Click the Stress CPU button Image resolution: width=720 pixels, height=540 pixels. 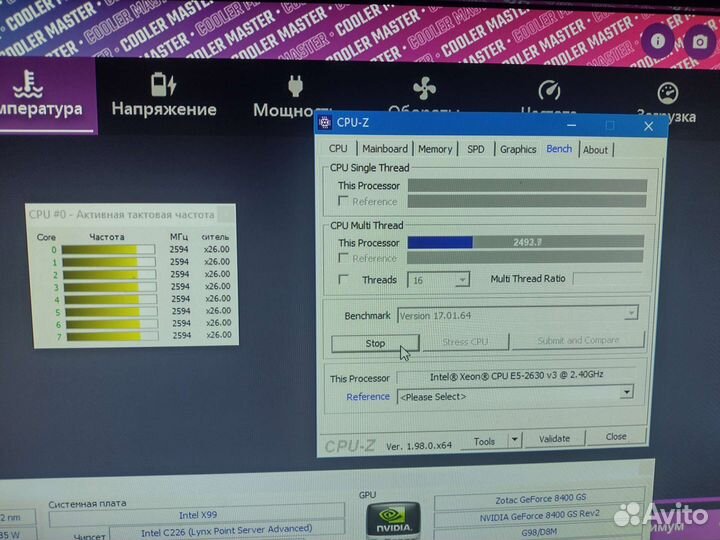[x=465, y=342]
